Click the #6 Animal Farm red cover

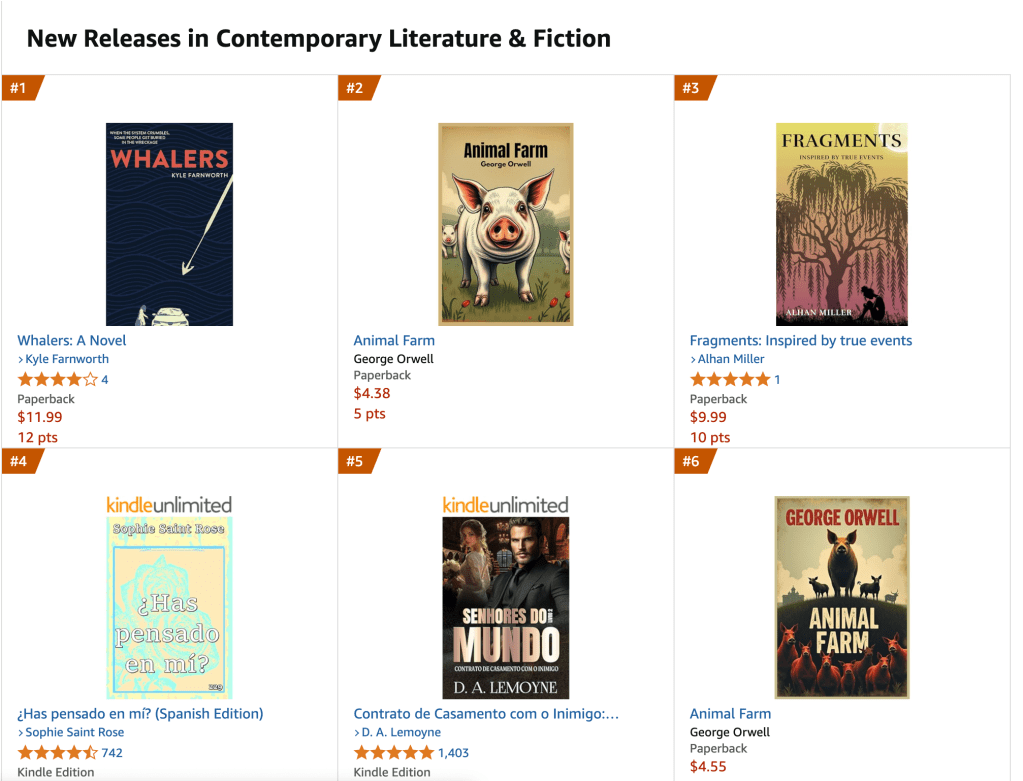pos(841,597)
